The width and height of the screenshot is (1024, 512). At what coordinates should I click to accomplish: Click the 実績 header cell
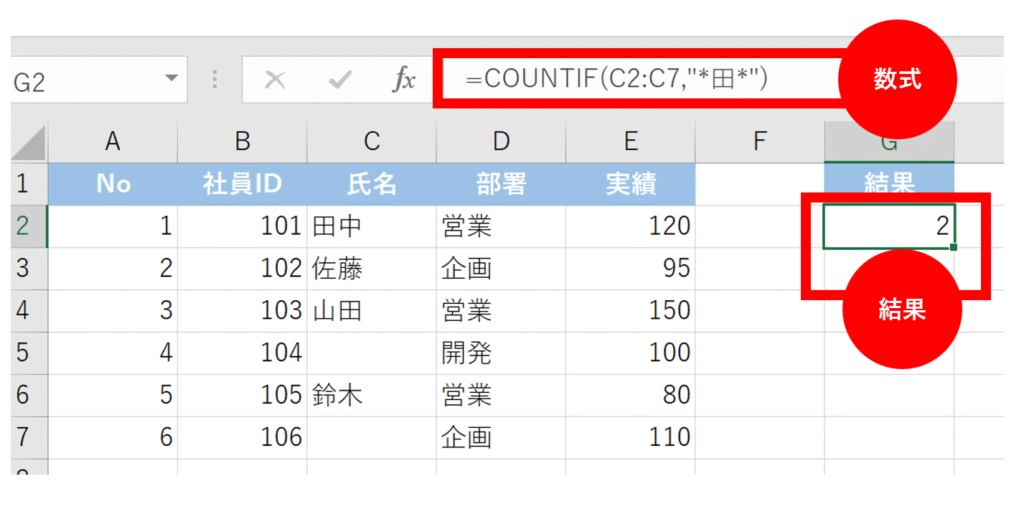(x=630, y=184)
